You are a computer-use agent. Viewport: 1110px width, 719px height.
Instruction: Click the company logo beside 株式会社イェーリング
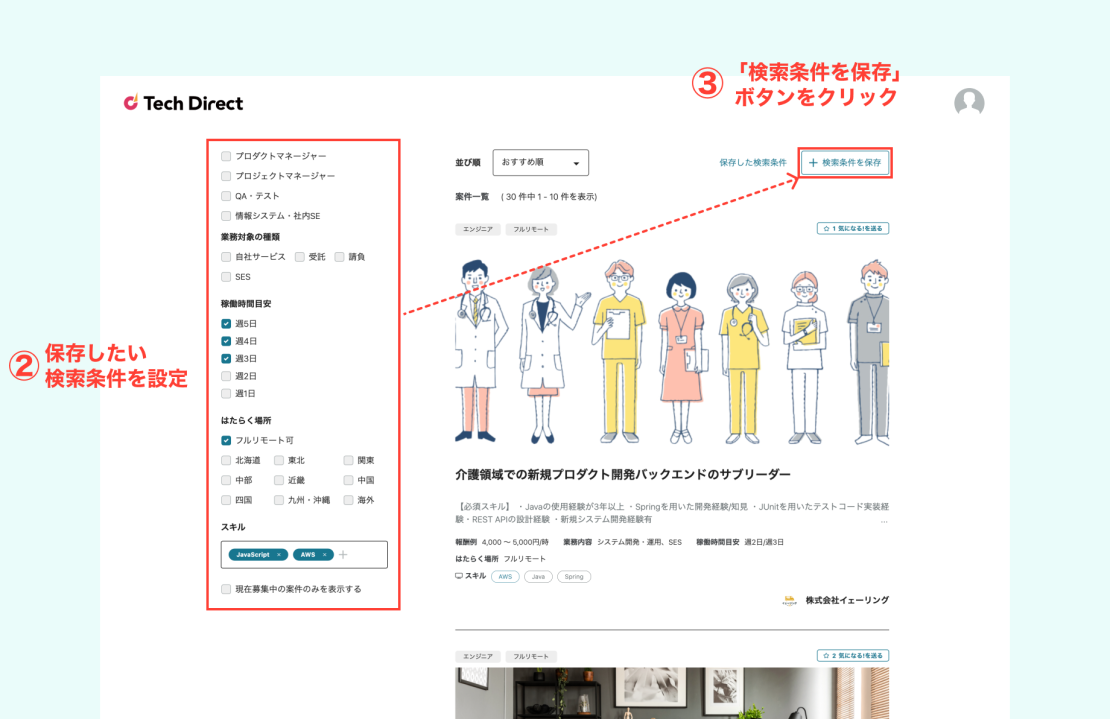click(x=789, y=600)
